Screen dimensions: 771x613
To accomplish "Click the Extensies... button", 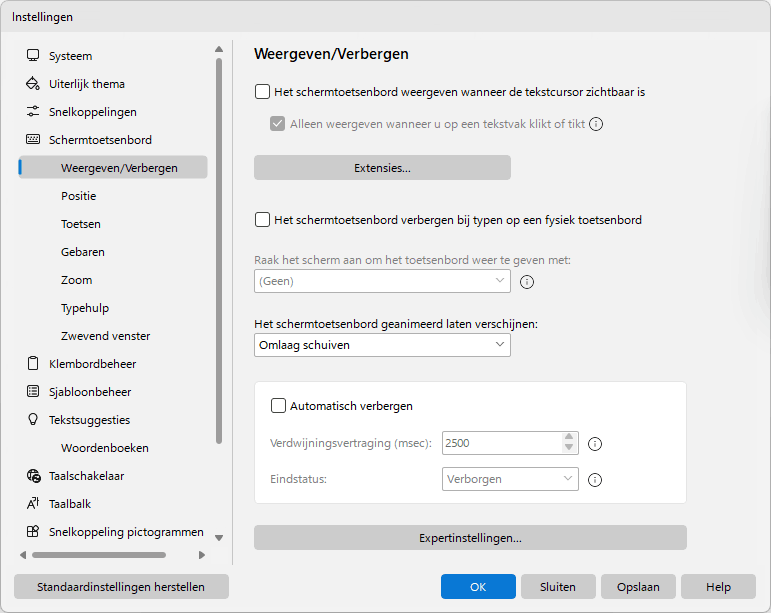I will click(x=382, y=168).
